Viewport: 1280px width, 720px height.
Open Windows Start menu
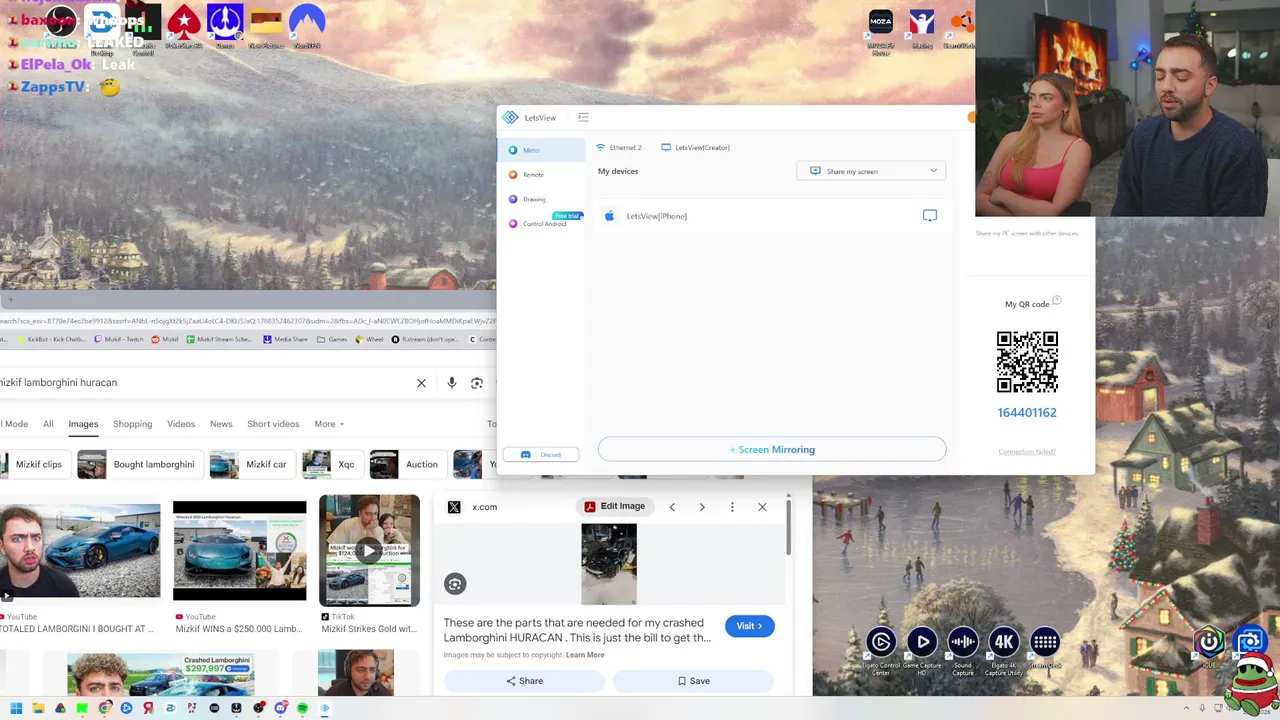pos(16,709)
